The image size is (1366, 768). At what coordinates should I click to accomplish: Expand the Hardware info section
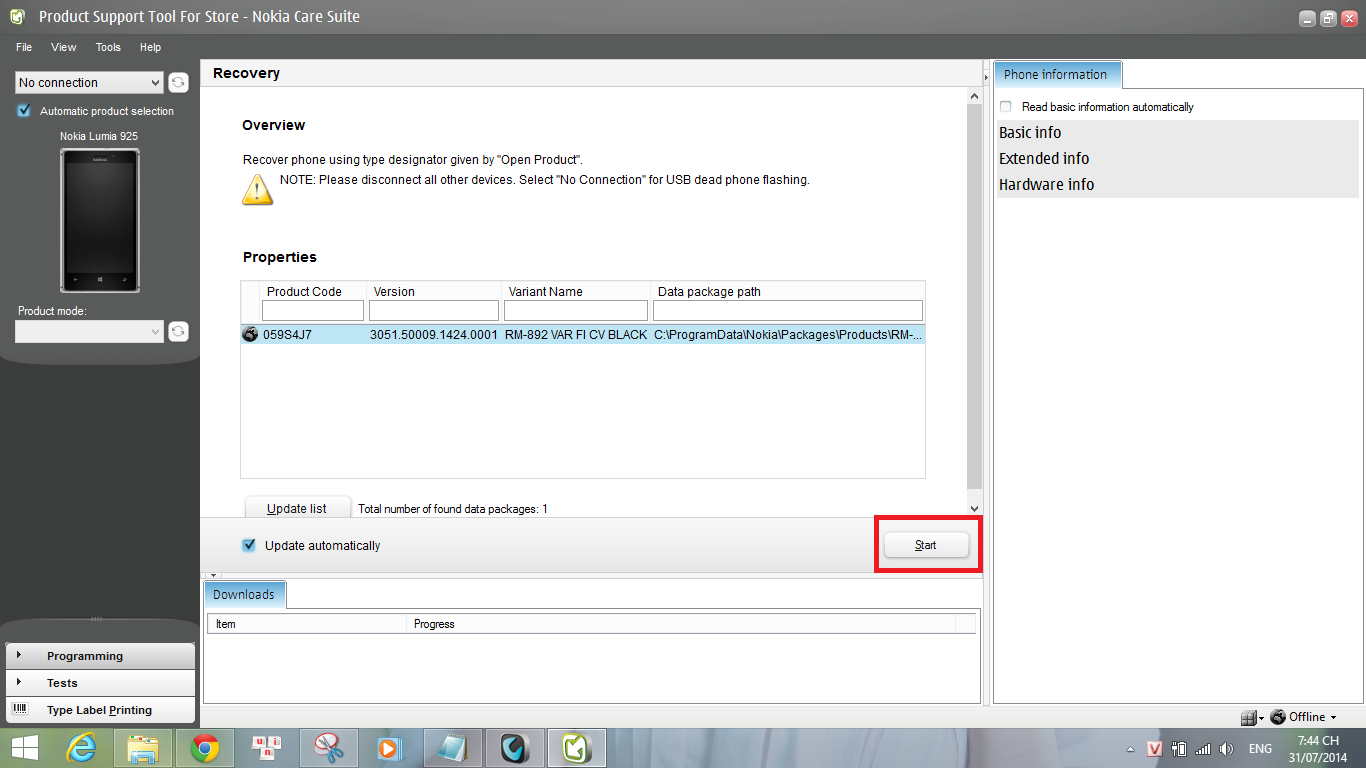[x=1177, y=185]
